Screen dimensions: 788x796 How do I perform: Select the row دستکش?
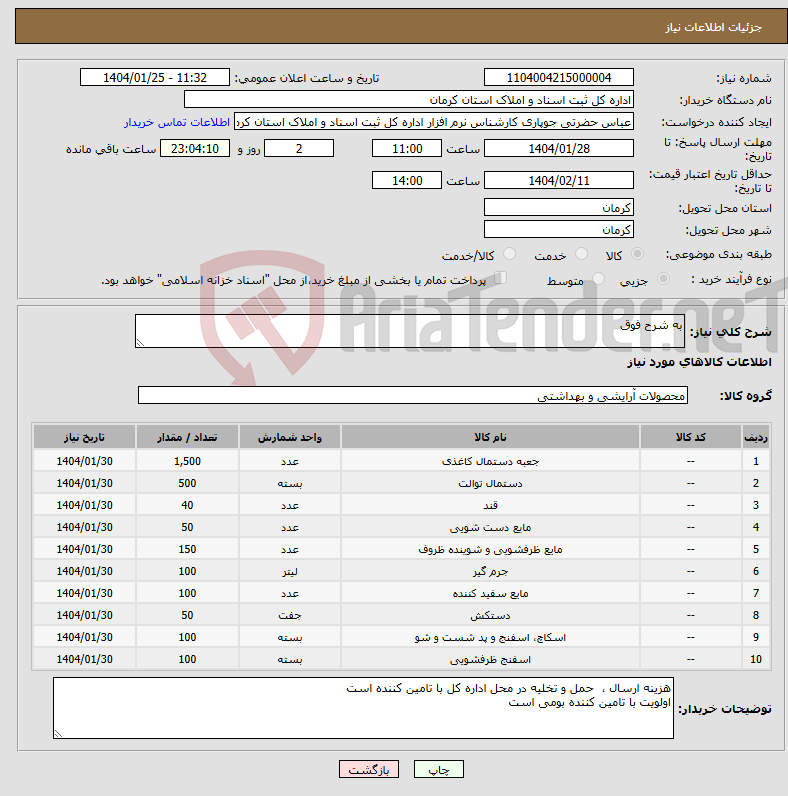coord(401,615)
